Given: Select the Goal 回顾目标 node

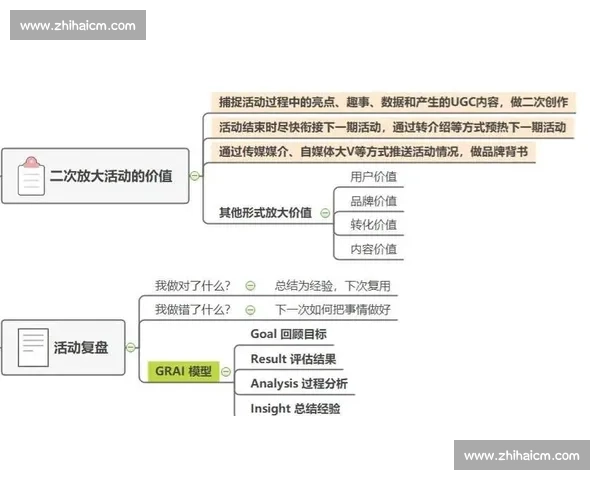Looking at the screenshot, I should 289,334.
